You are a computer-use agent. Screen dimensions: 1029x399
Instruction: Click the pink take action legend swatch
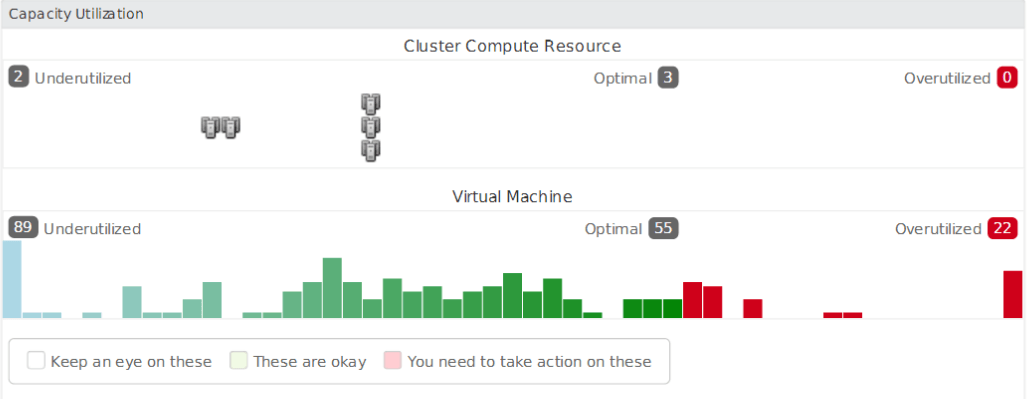coord(392,360)
